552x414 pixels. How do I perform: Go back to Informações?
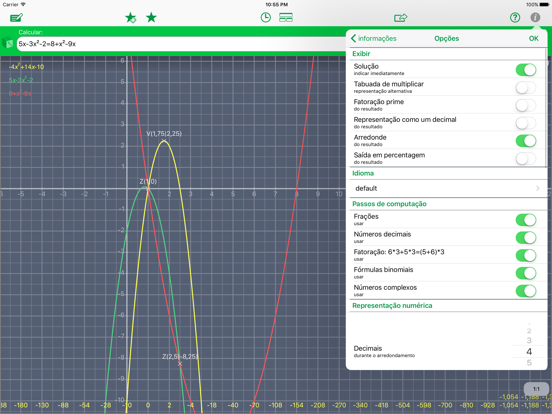point(374,38)
